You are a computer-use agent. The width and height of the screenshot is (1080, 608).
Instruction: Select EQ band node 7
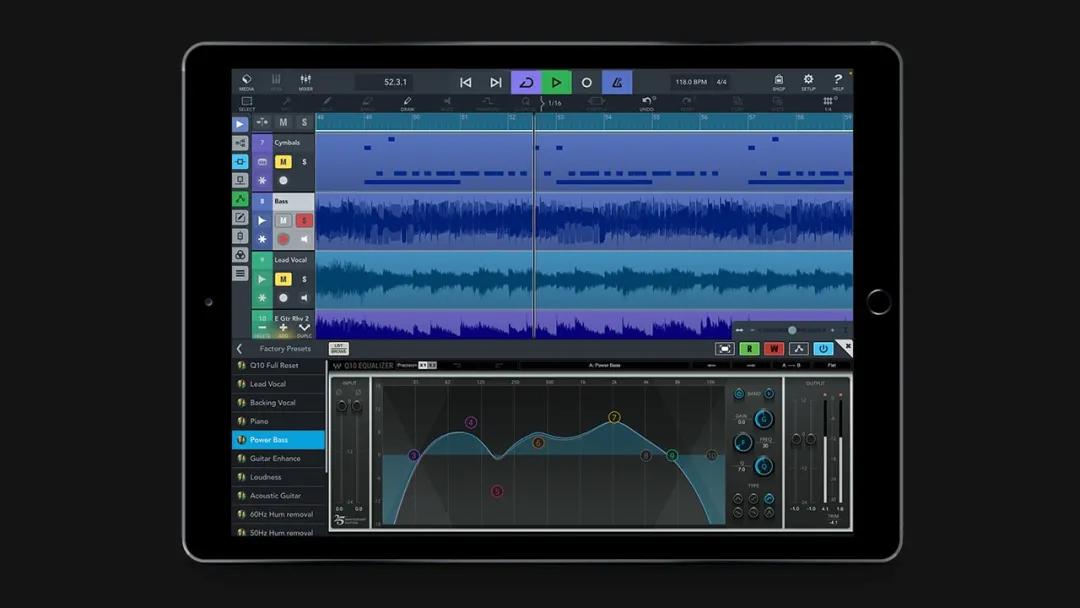[x=614, y=417]
